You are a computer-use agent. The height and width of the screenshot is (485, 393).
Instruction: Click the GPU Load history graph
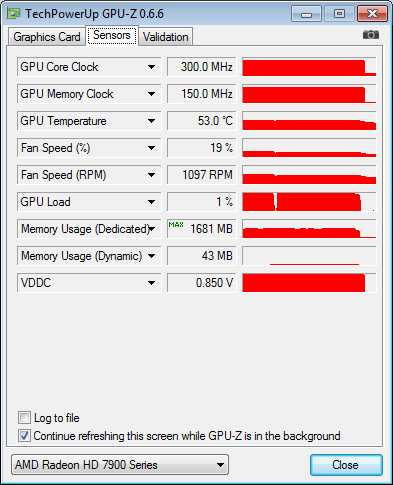[x=309, y=202]
